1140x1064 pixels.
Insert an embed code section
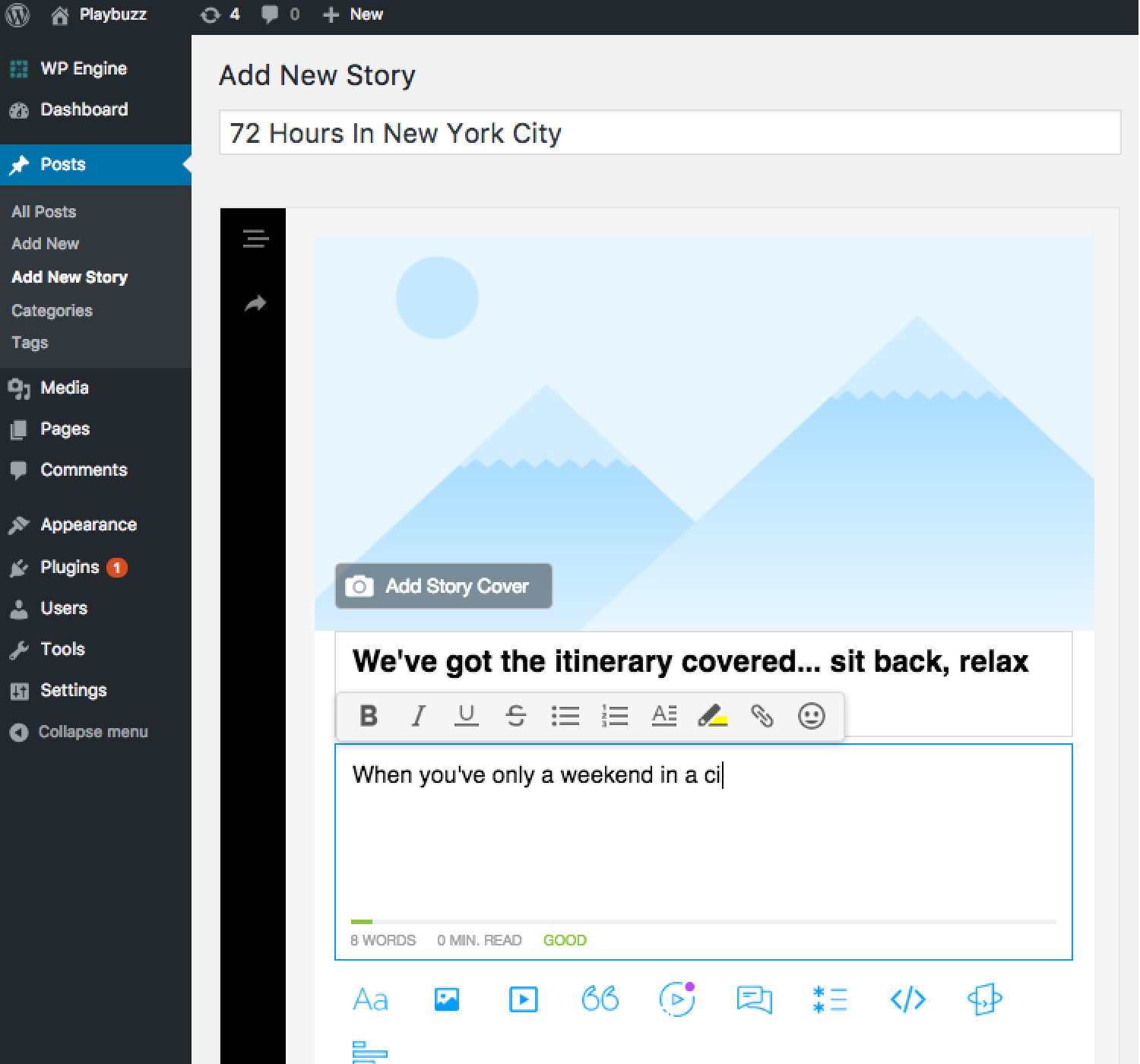pyautogui.click(x=907, y=999)
